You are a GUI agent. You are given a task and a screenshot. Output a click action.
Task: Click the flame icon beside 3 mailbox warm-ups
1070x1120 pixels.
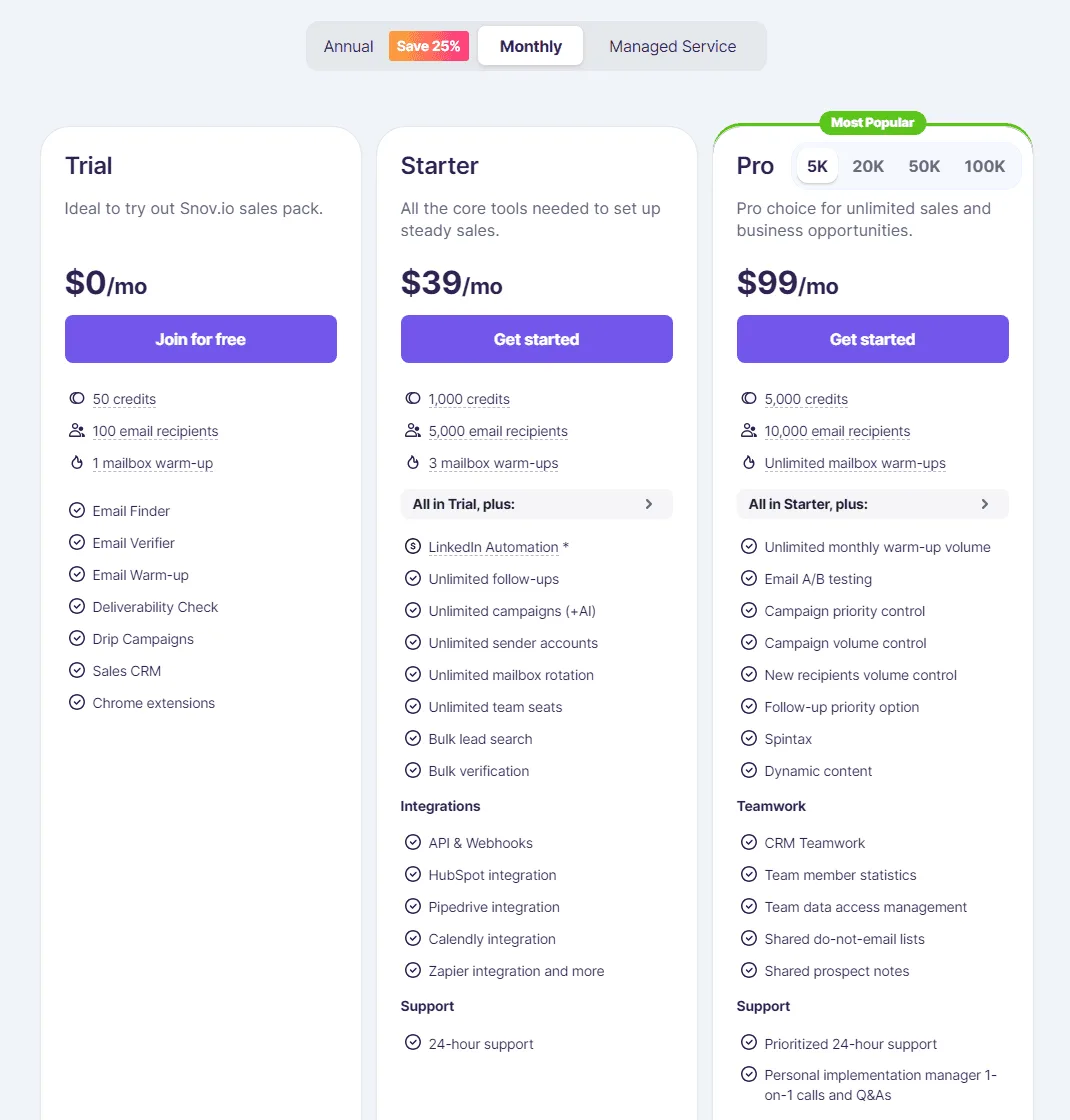point(413,463)
